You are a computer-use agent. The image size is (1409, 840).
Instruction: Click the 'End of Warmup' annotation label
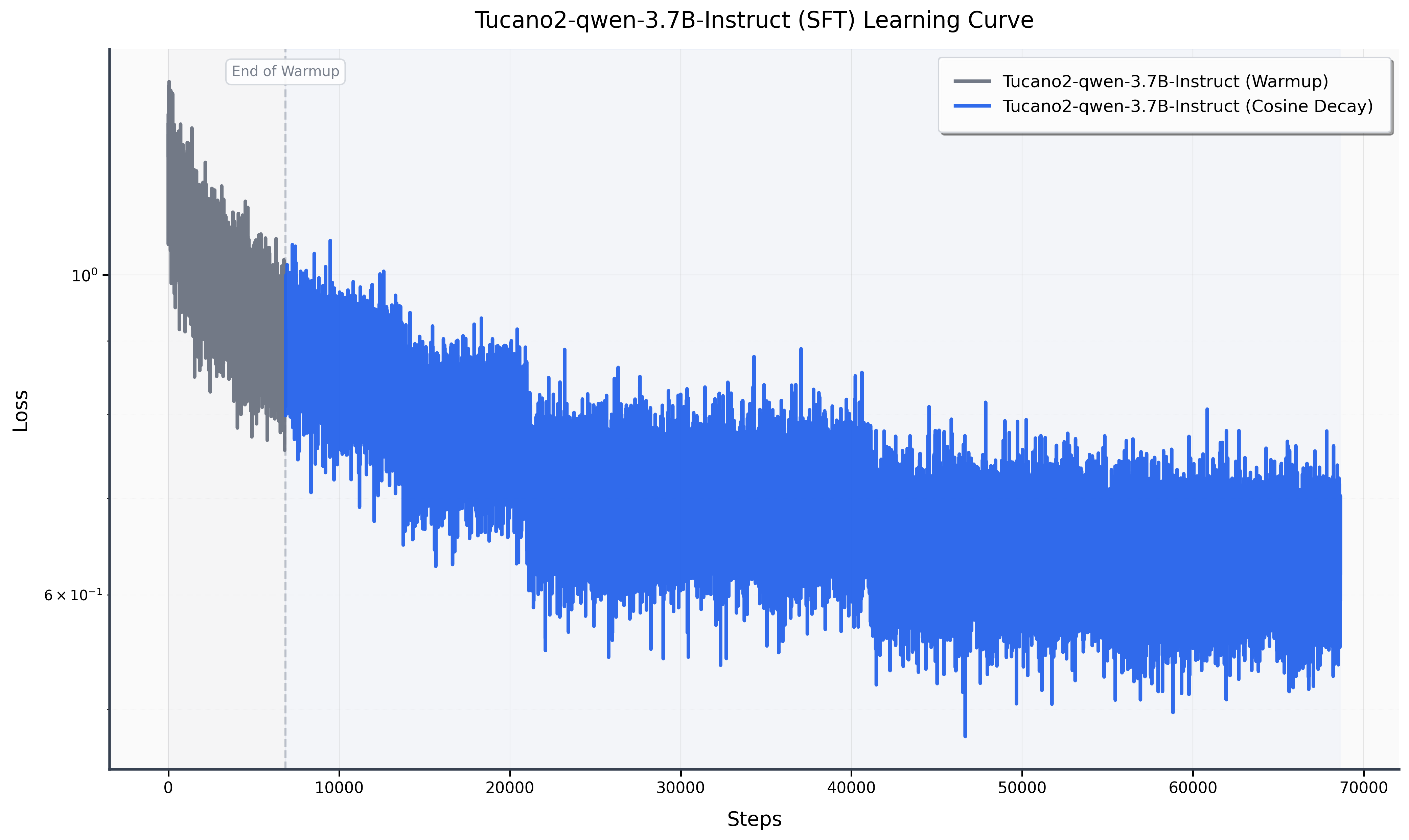285,72
